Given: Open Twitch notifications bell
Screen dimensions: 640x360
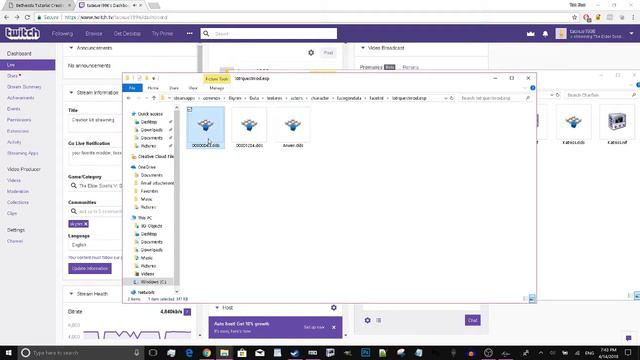Looking at the screenshot, I should tap(545, 34).
